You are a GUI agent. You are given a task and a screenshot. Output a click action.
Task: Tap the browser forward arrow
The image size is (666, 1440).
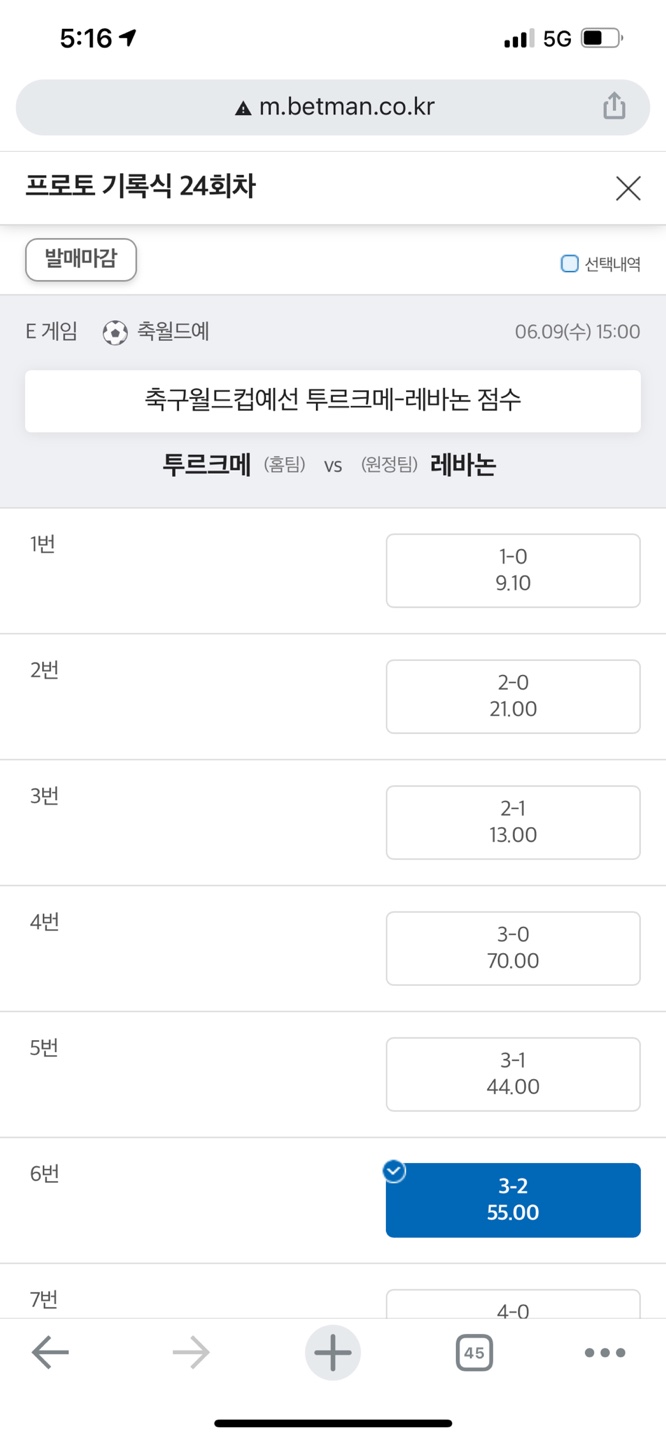point(190,1353)
